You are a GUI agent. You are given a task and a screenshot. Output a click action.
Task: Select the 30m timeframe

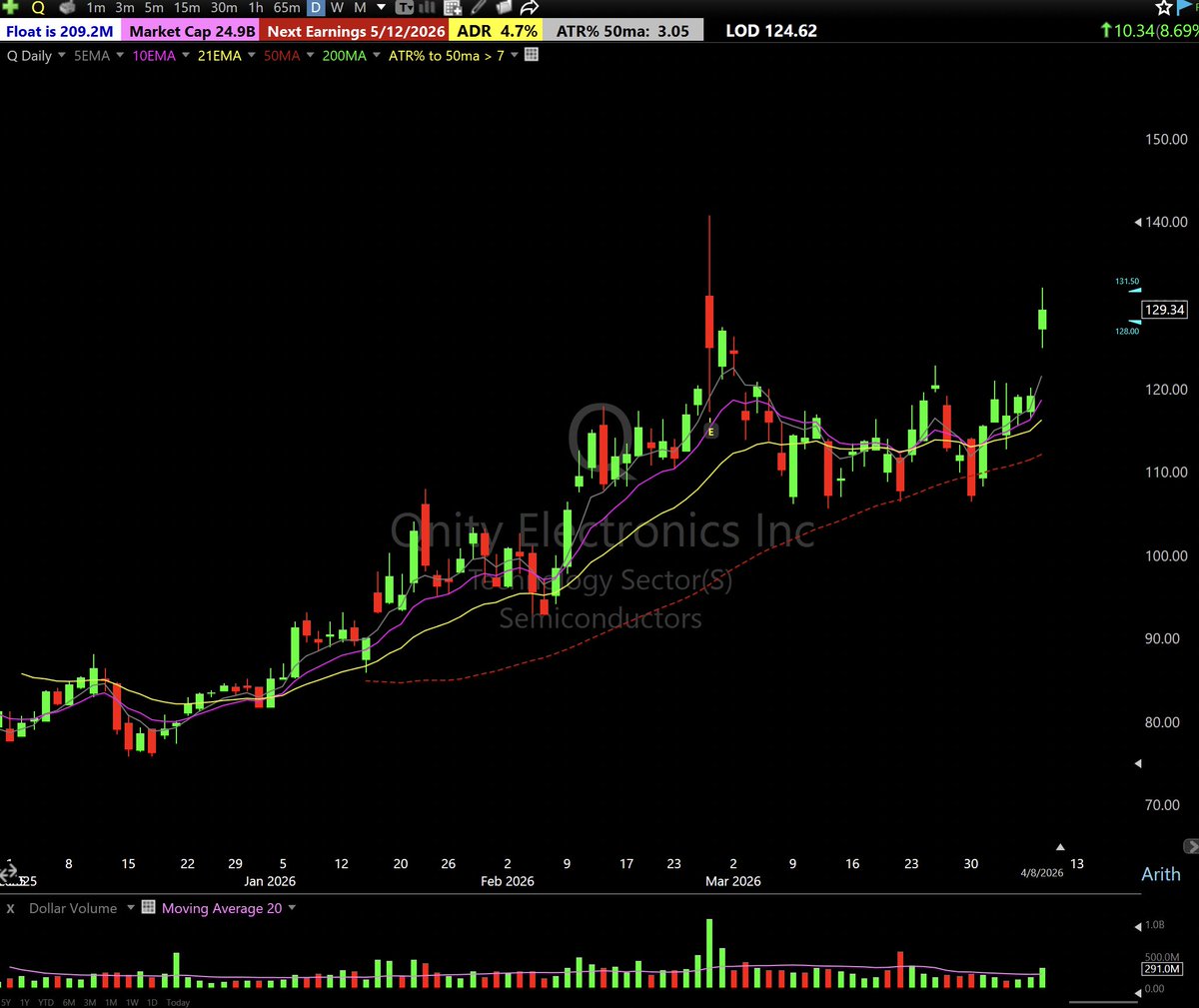click(224, 7)
